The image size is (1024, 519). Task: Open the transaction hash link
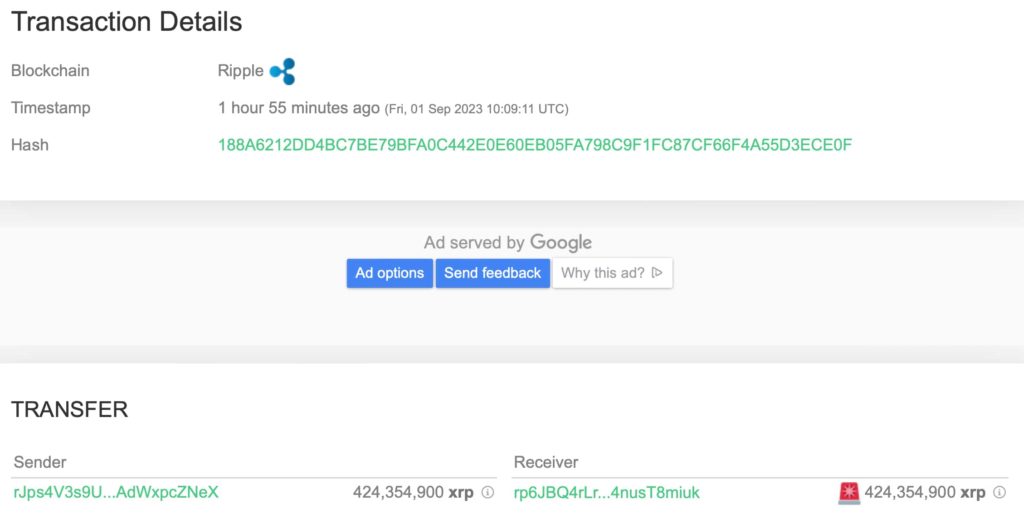point(535,145)
